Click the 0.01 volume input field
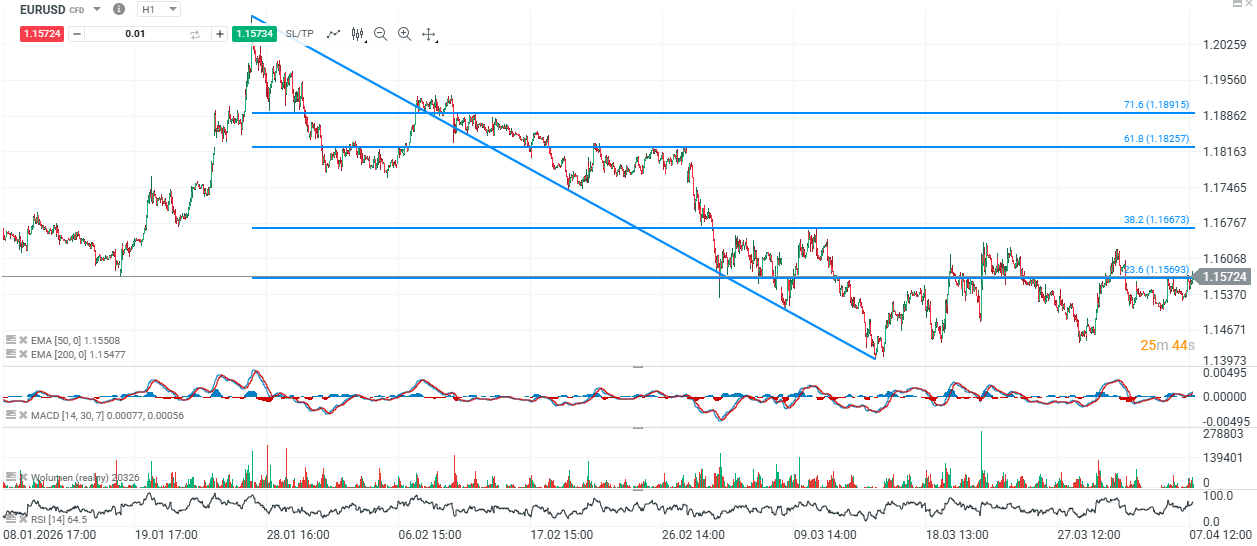Viewport: 1257px width, 546px height. coord(135,34)
